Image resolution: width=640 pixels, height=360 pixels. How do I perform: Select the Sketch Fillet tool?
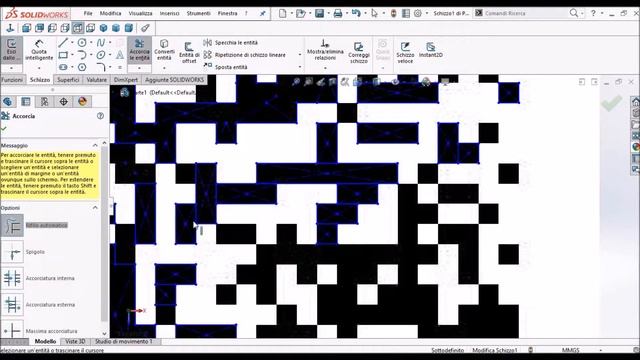pyautogui.click(x=101, y=67)
